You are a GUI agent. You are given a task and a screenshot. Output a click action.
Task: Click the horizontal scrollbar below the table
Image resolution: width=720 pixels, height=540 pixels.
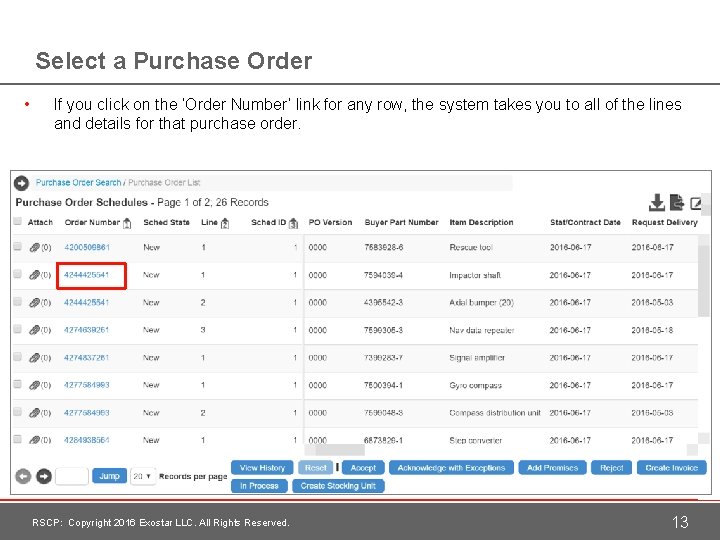(340, 450)
